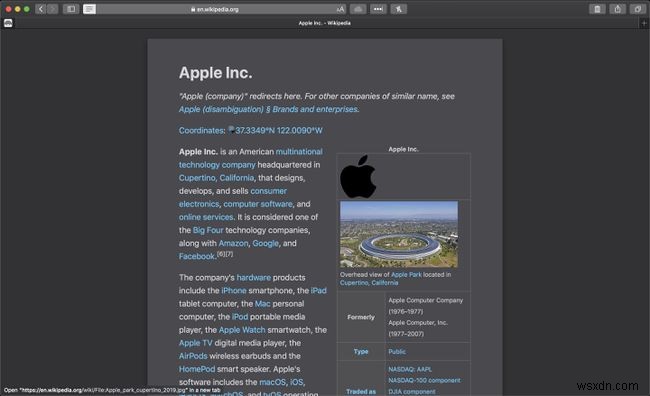
Task: Click the pinned tab icon below window controls
Action: pos(8,23)
